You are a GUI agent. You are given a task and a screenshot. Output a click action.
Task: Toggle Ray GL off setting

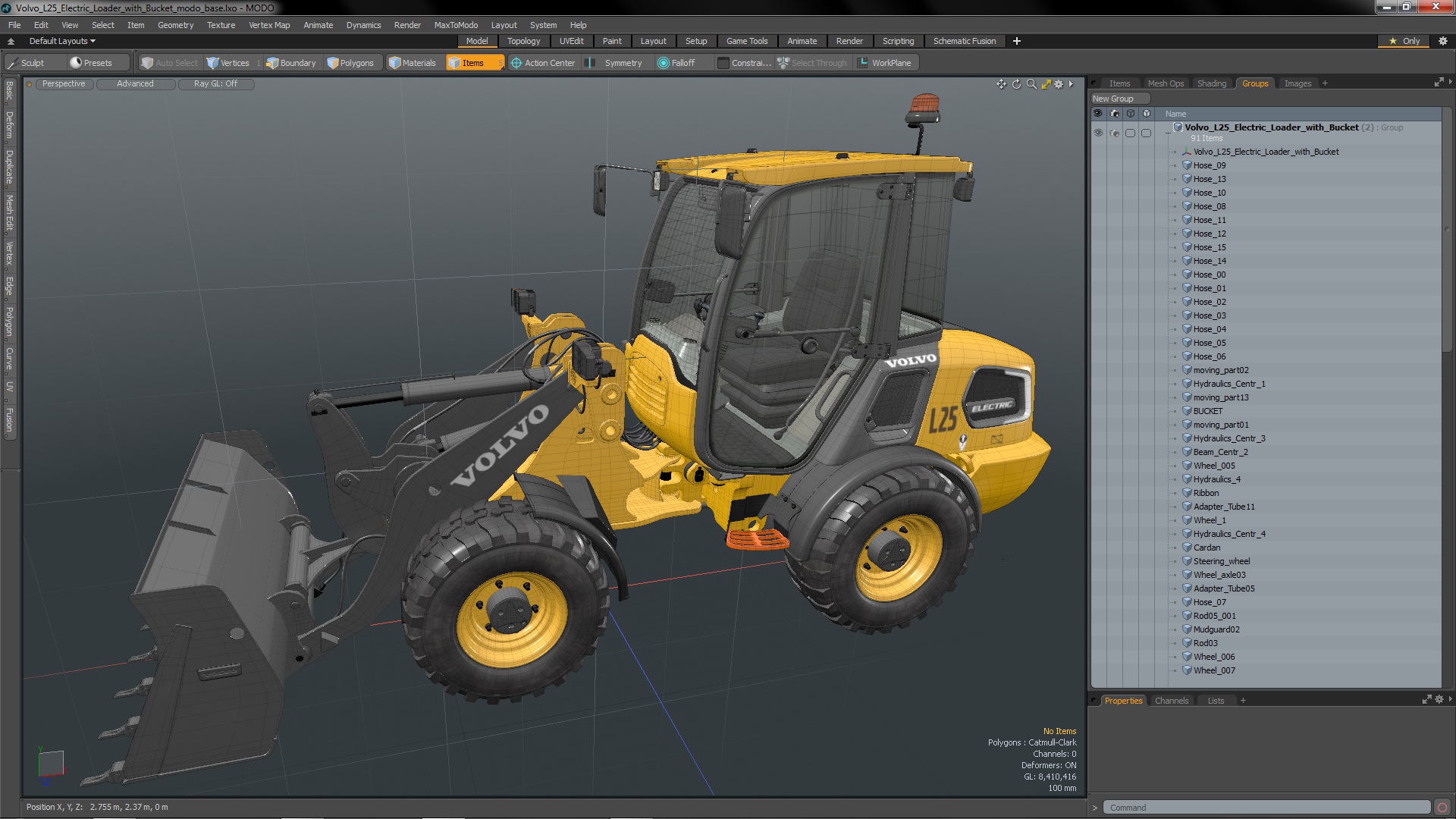coord(216,84)
